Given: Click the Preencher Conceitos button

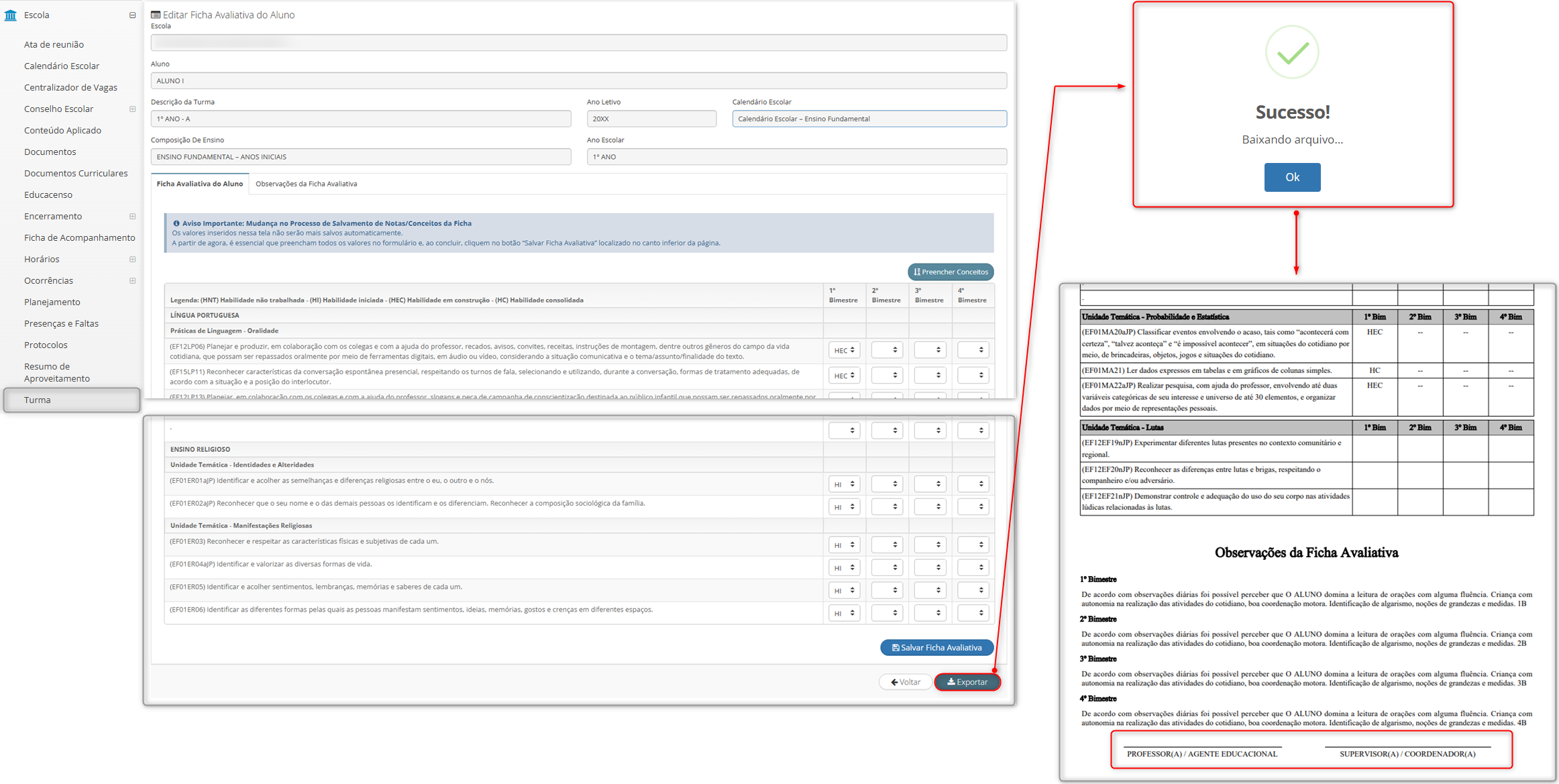Looking at the screenshot, I should point(951,272).
